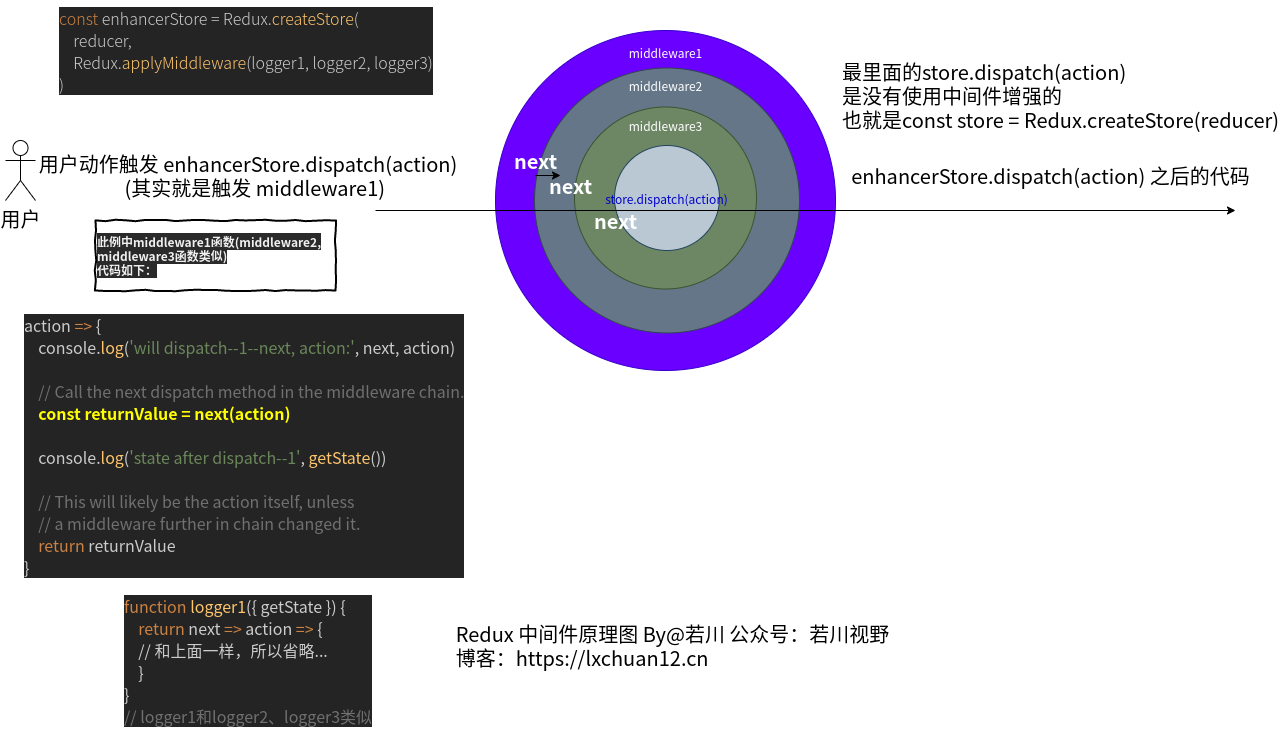
Task: Select the 'reducer,' line in the top code block
Action: pos(102,41)
